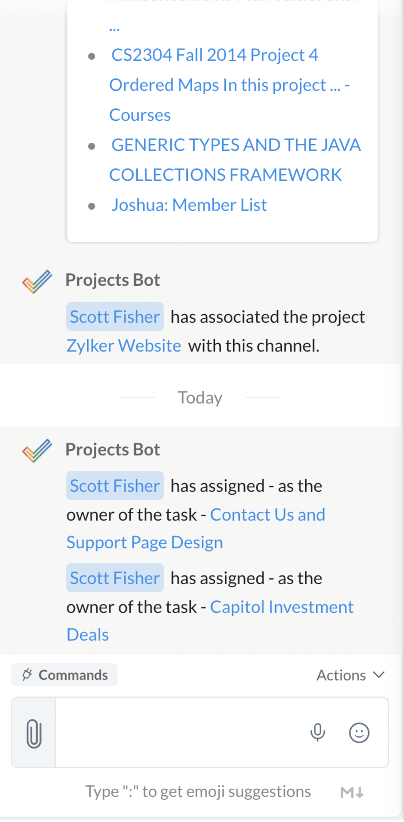The width and height of the screenshot is (404, 822).
Task: Open the Commands button
Action: 64,675
